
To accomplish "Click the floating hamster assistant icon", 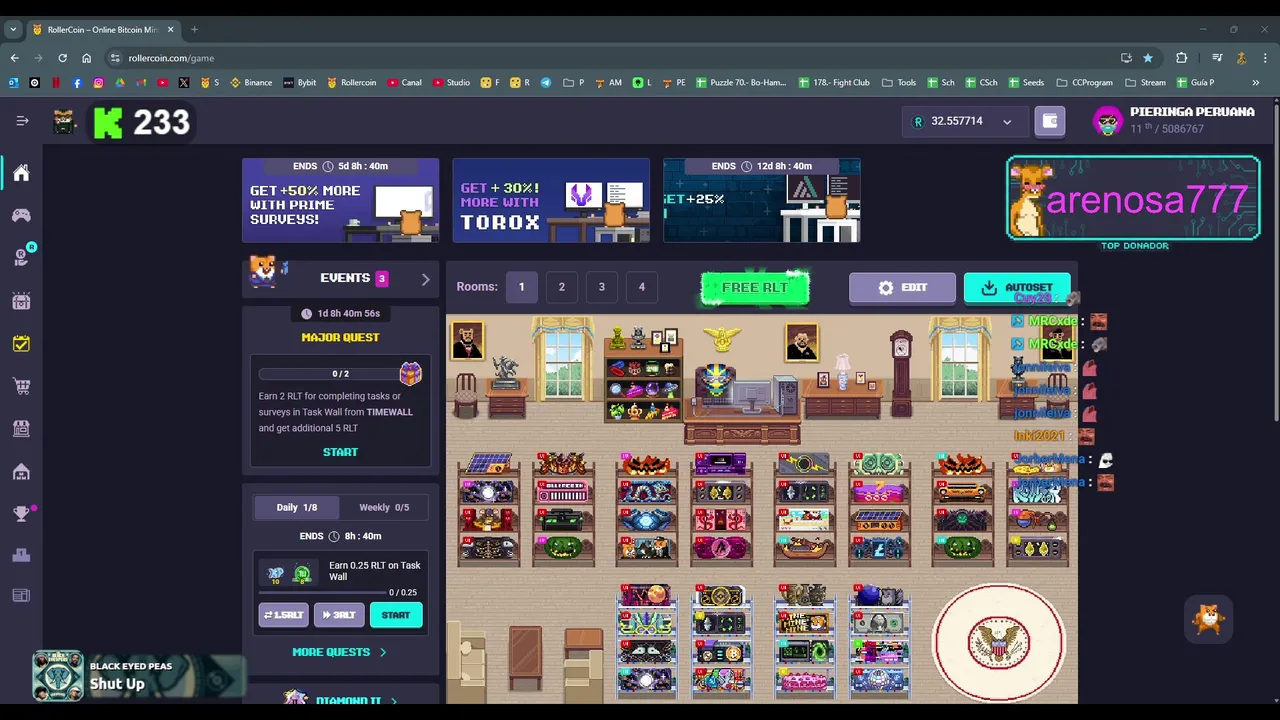I will click(x=1208, y=620).
